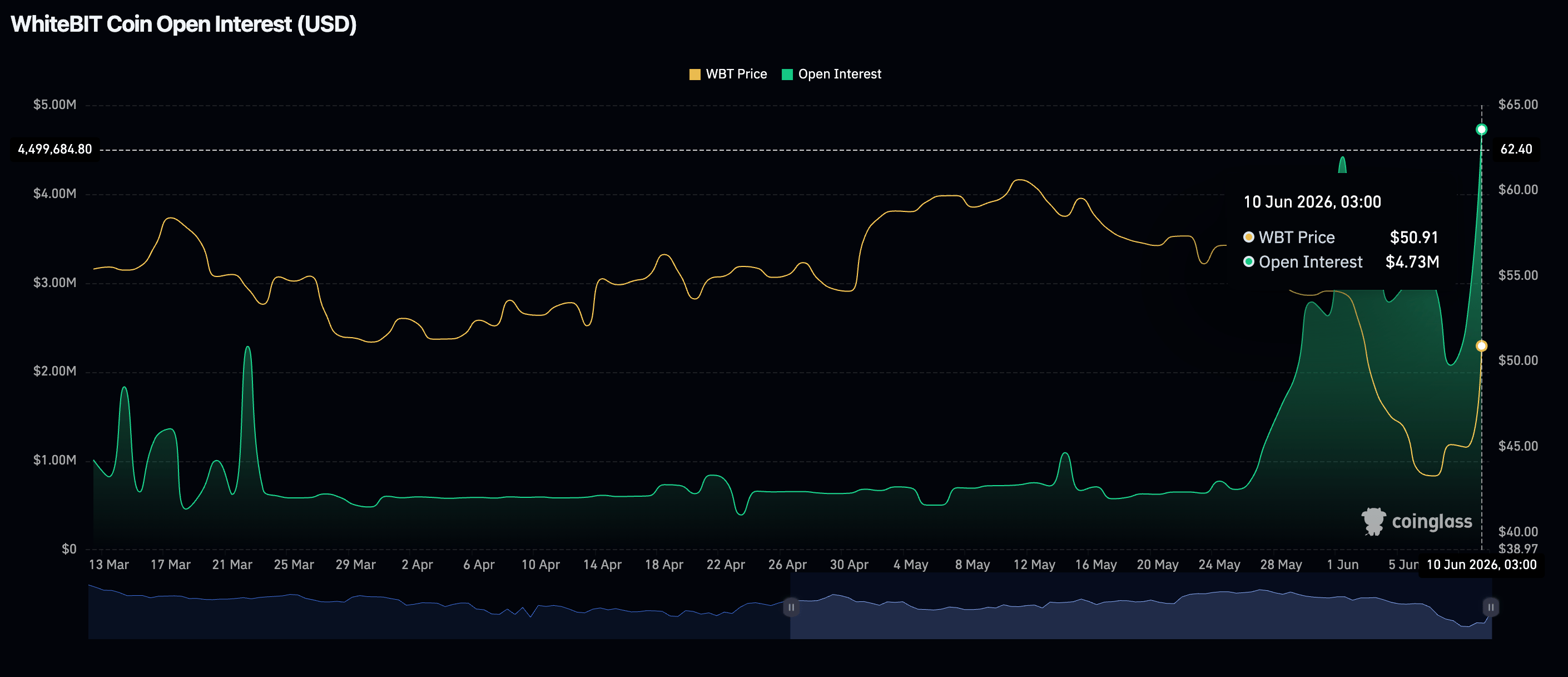Click the x-axis crosshair label "10 Jun 2026, 03:00"
The height and width of the screenshot is (677, 1568).
coord(1482,565)
